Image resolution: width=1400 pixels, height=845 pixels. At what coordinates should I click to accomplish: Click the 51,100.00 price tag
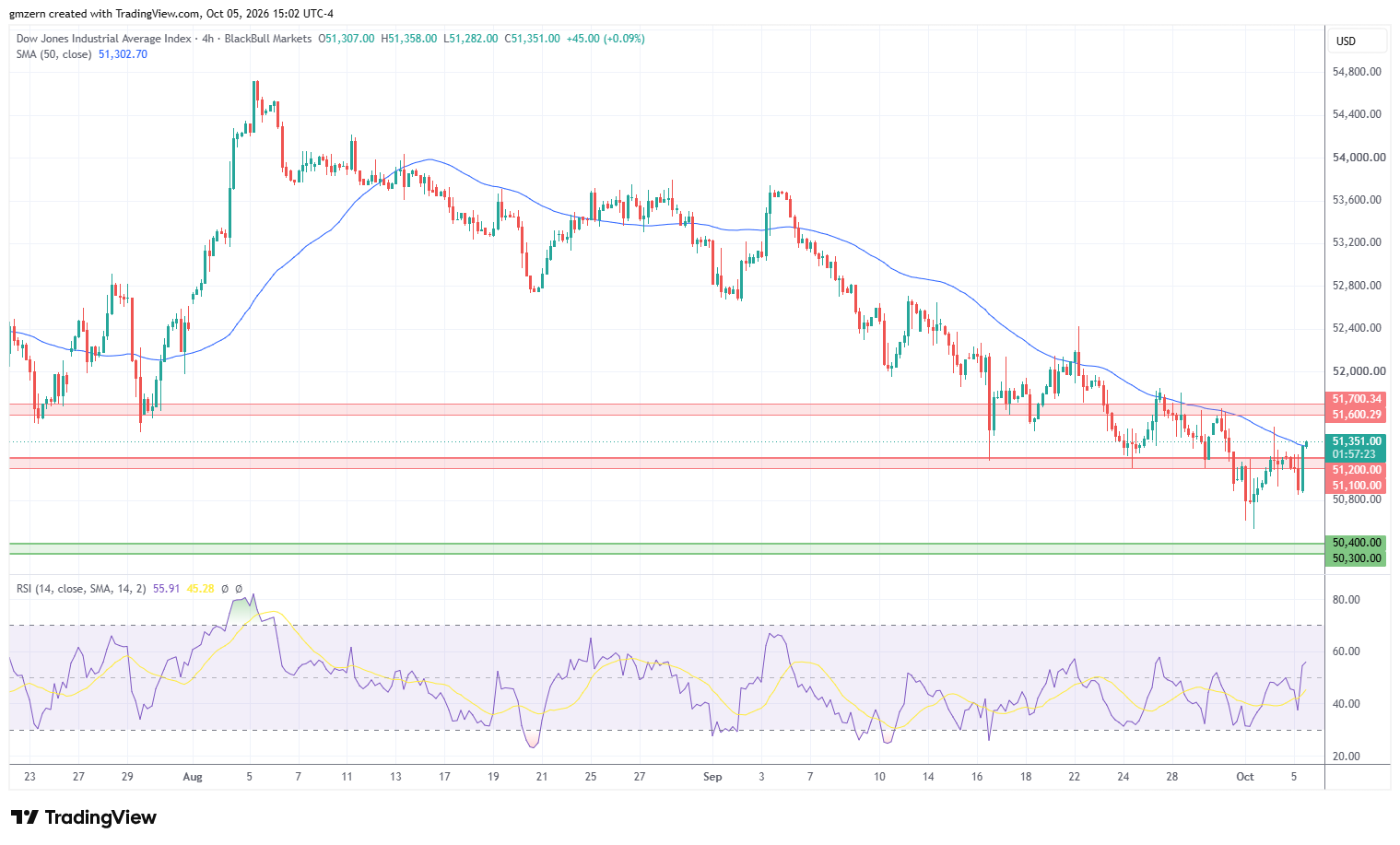click(1357, 486)
